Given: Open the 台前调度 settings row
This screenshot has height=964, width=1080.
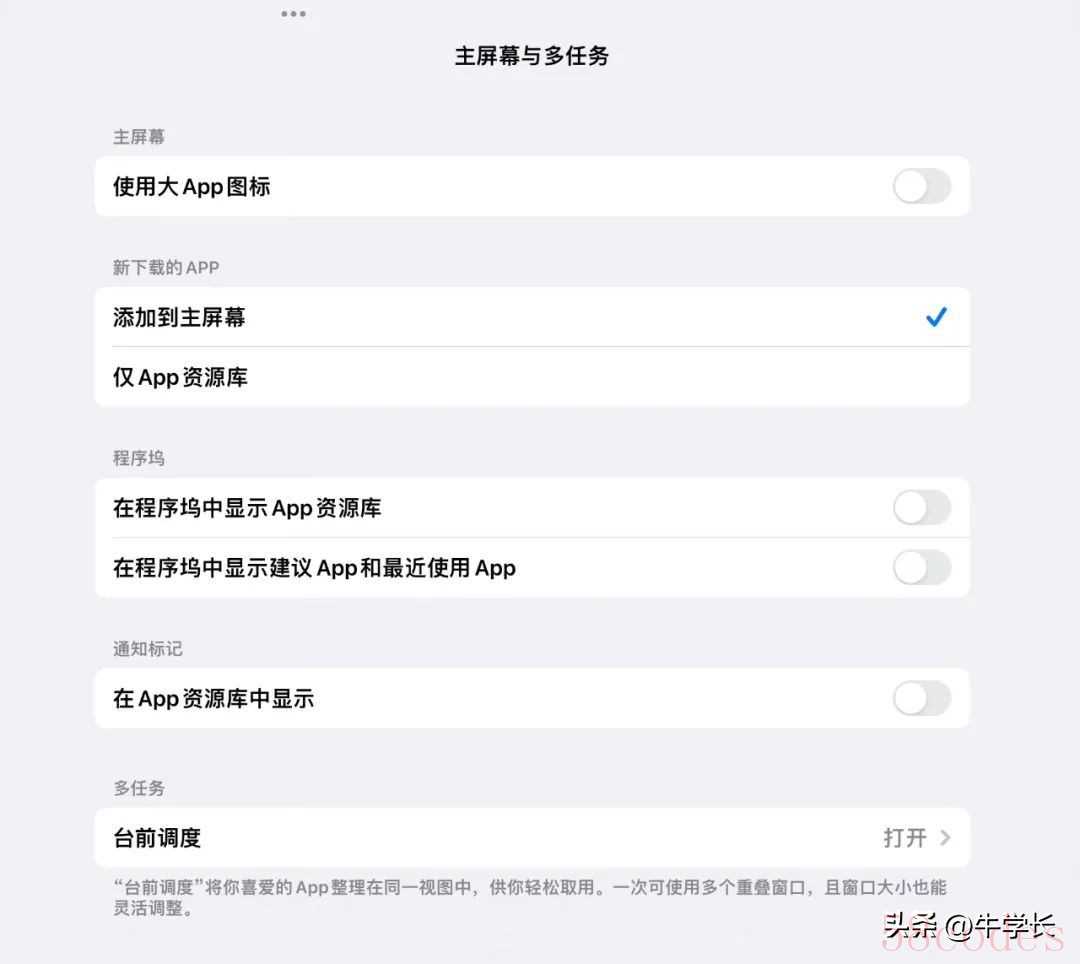Looking at the screenshot, I should point(532,837).
